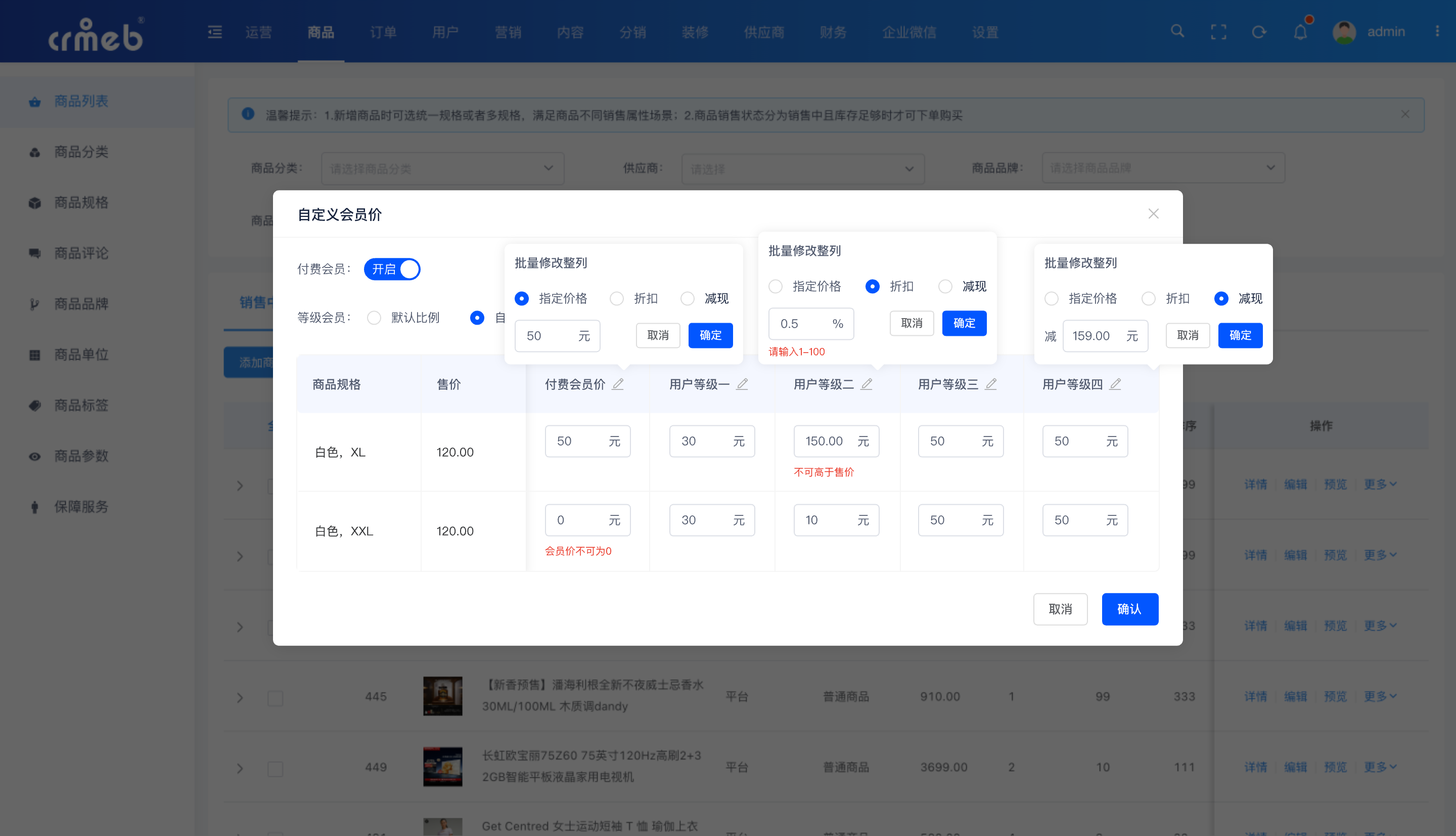Click the 商品标签 tag icon
This screenshot has width=1456, height=836.
point(35,406)
